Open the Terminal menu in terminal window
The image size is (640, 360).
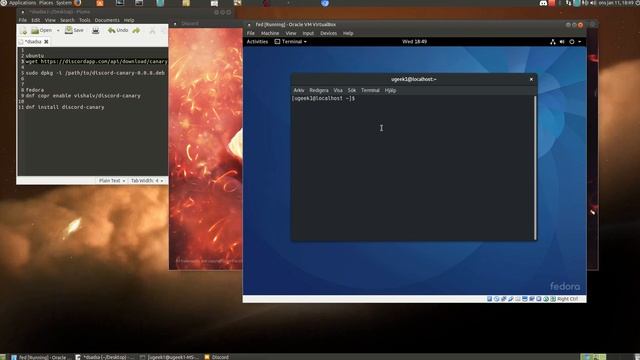[x=370, y=91]
